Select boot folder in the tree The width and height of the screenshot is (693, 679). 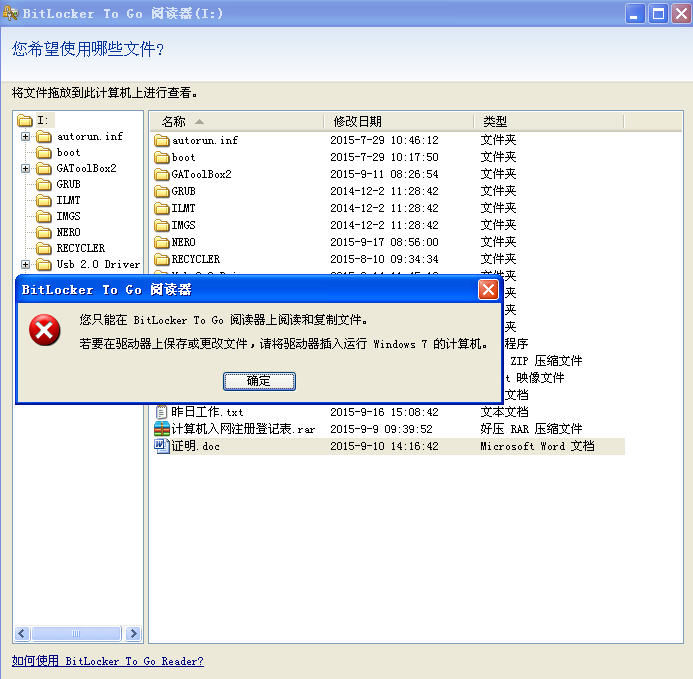[69, 153]
